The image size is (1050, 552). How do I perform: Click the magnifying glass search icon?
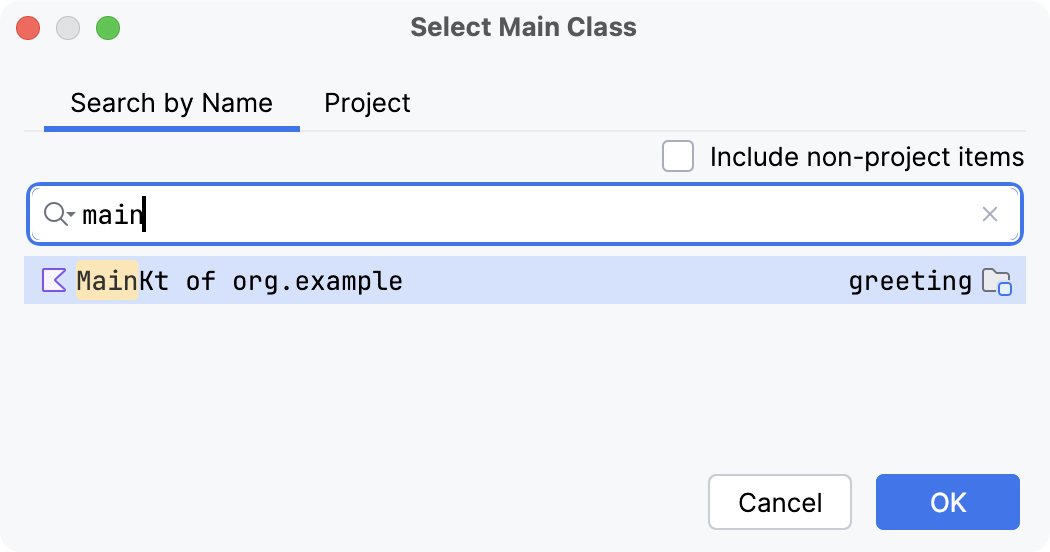click(x=55, y=213)
